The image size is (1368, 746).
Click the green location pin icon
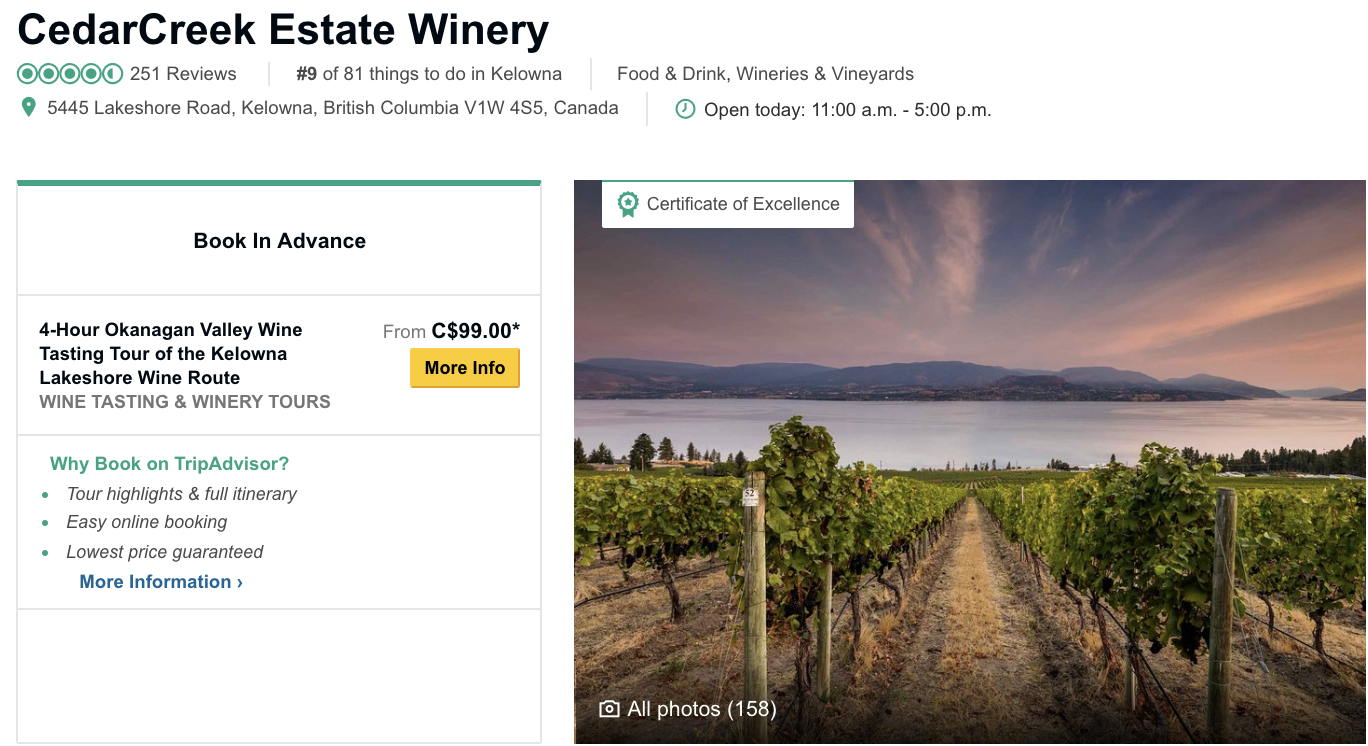pyautogui.click(x=29, y=107)
